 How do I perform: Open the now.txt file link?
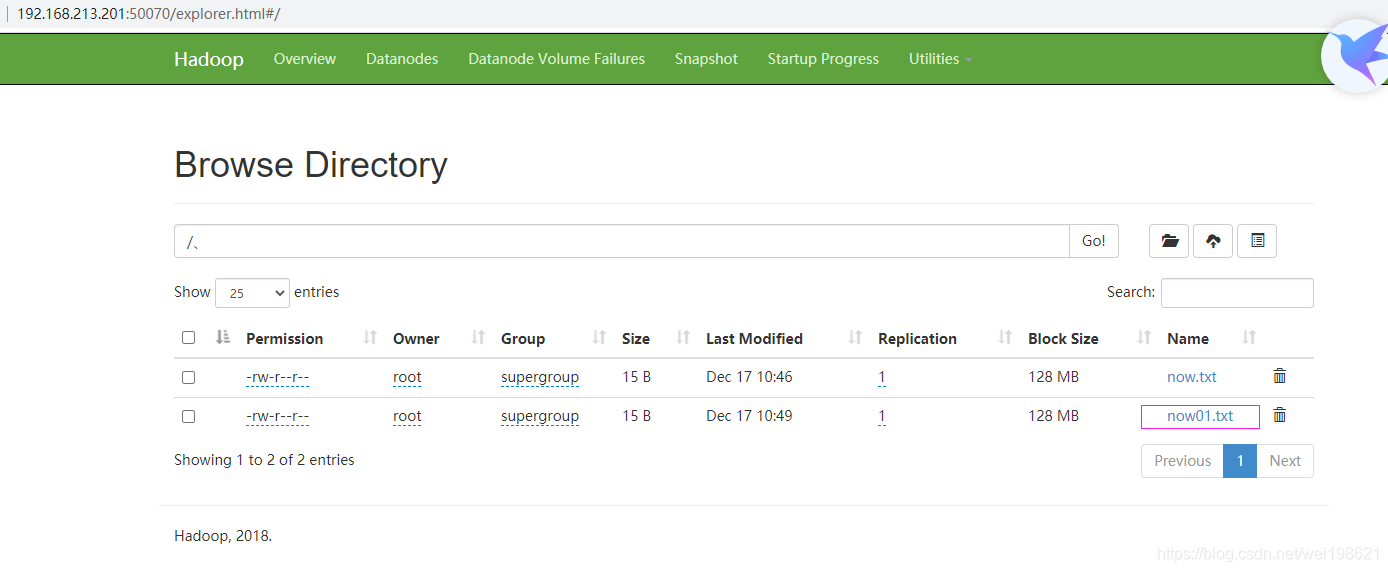point(1192,377)
